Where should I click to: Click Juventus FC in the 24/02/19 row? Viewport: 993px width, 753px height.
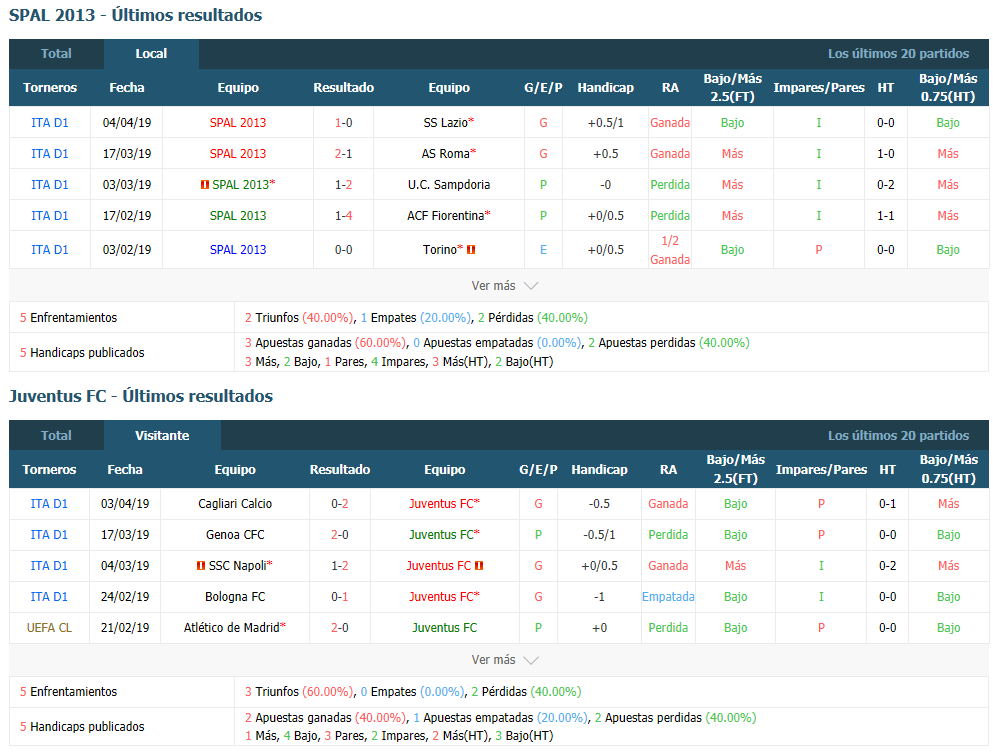click(441, 597)
